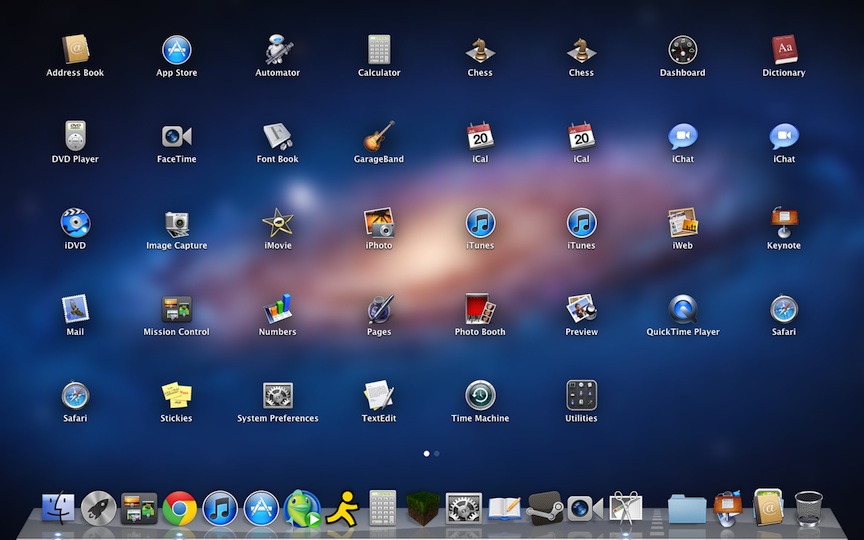The image size is (864, 540).
Task: Open System Preferences in the Launchpad grid
Action: (277, 396)
